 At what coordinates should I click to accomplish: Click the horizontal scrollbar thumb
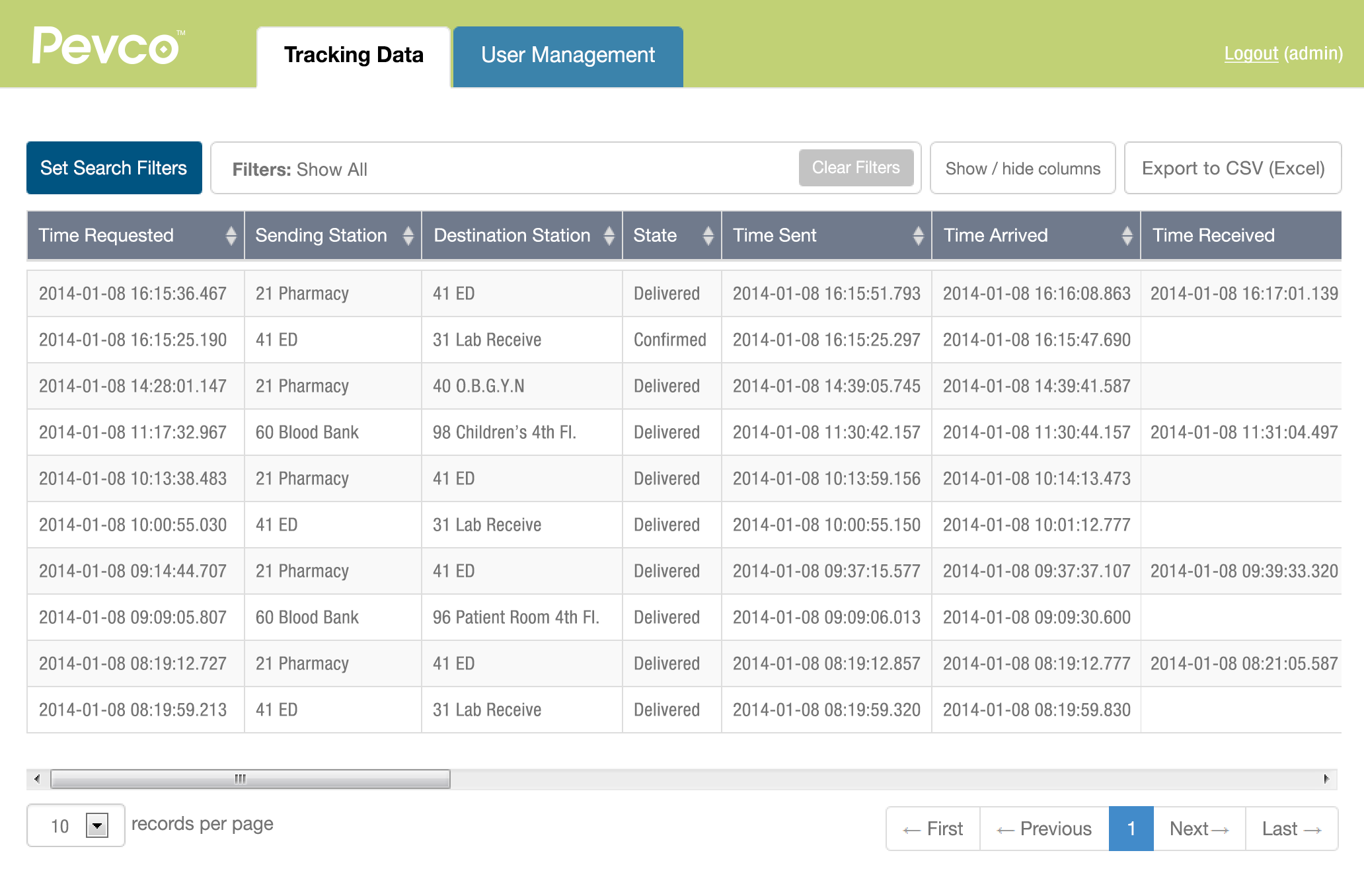click(250, 779)
